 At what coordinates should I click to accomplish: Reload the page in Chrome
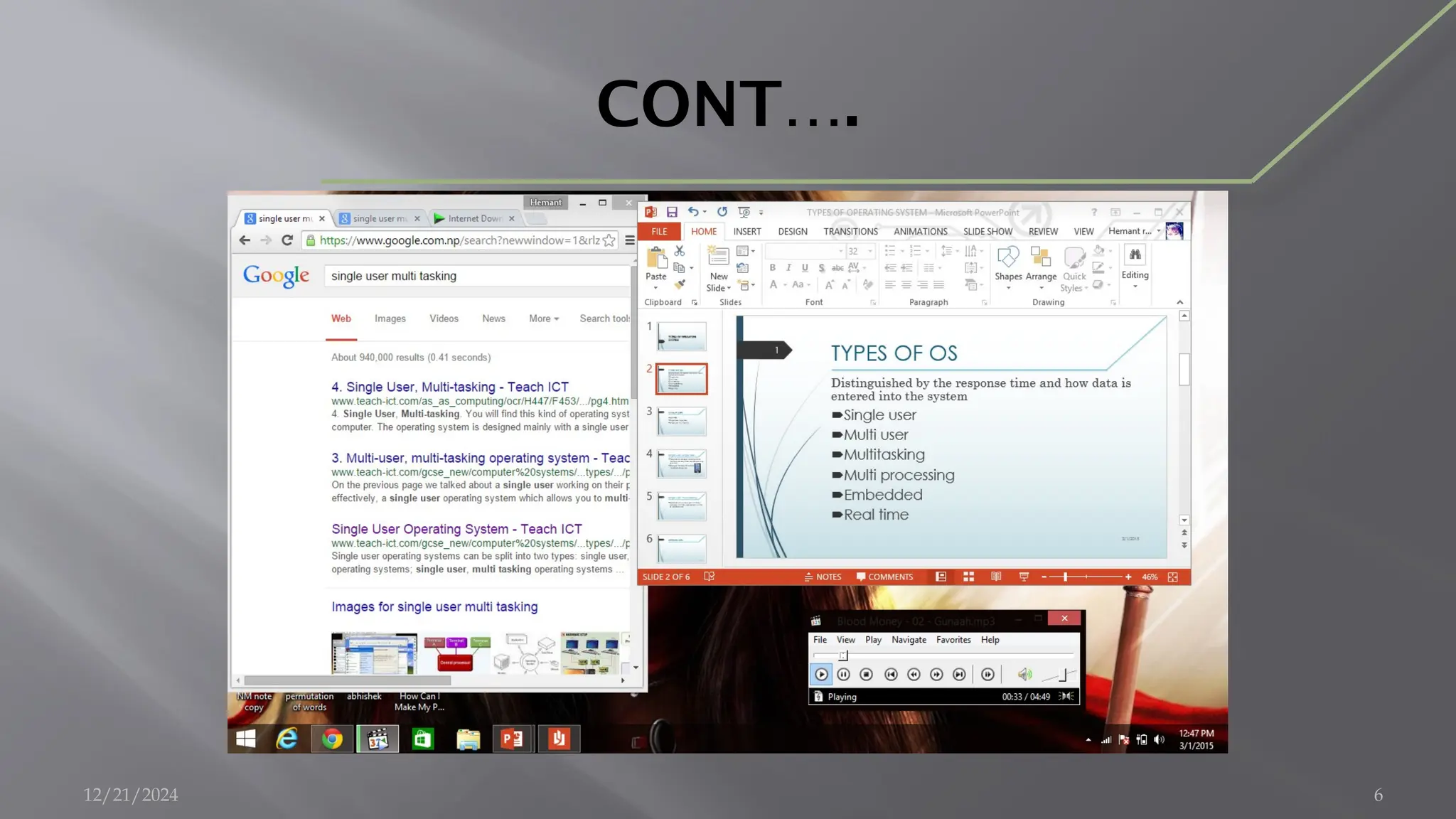(287, 240)
